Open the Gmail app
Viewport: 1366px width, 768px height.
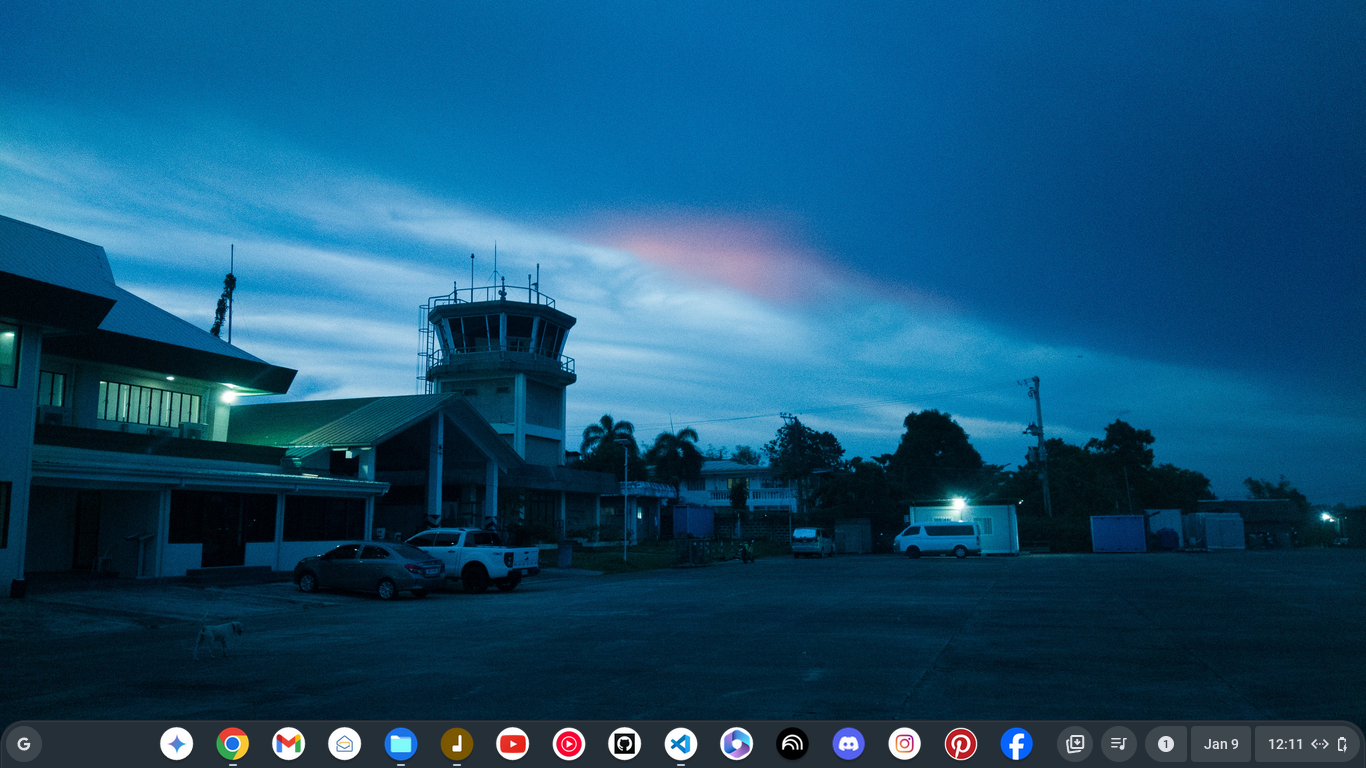coord(289,744)
